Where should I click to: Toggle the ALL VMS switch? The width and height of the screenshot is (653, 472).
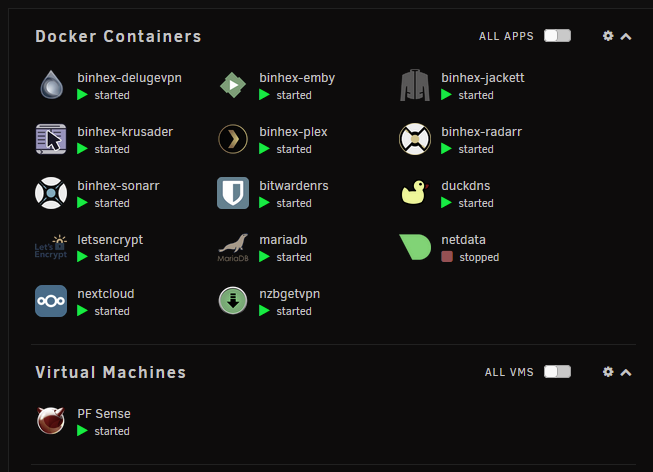click(x=557, y=372)
